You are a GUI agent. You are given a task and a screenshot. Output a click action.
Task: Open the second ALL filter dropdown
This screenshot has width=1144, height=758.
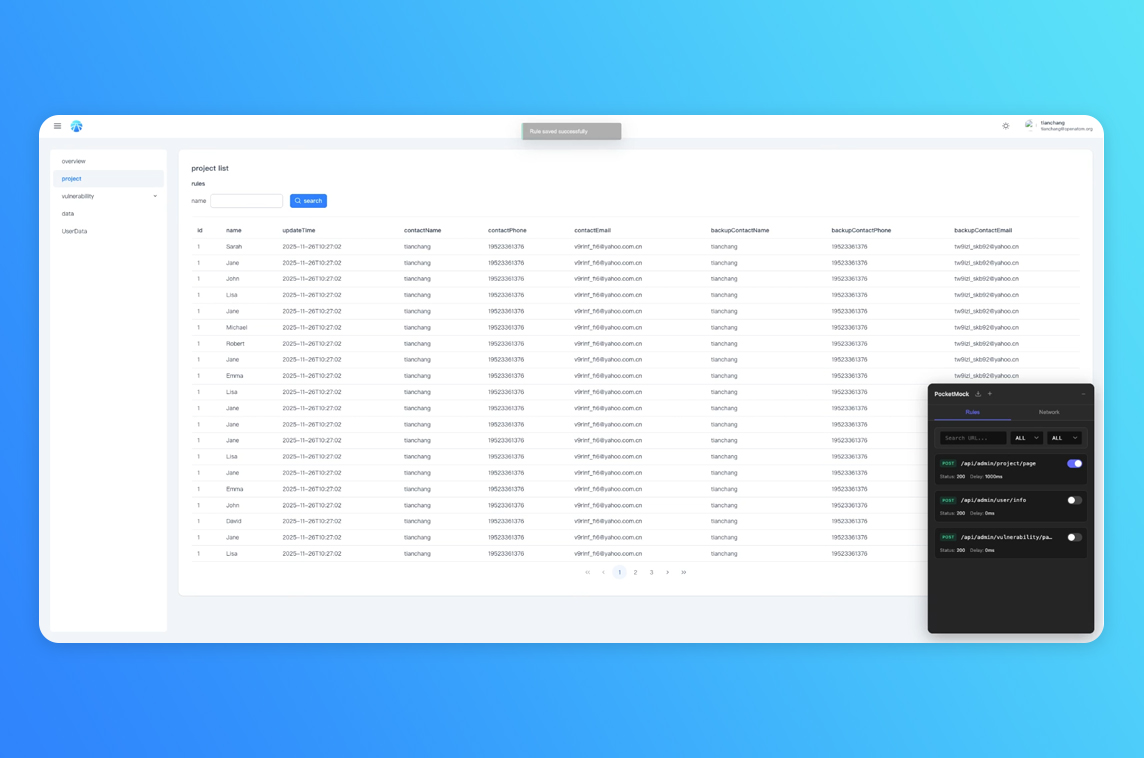pos(1064,438)
